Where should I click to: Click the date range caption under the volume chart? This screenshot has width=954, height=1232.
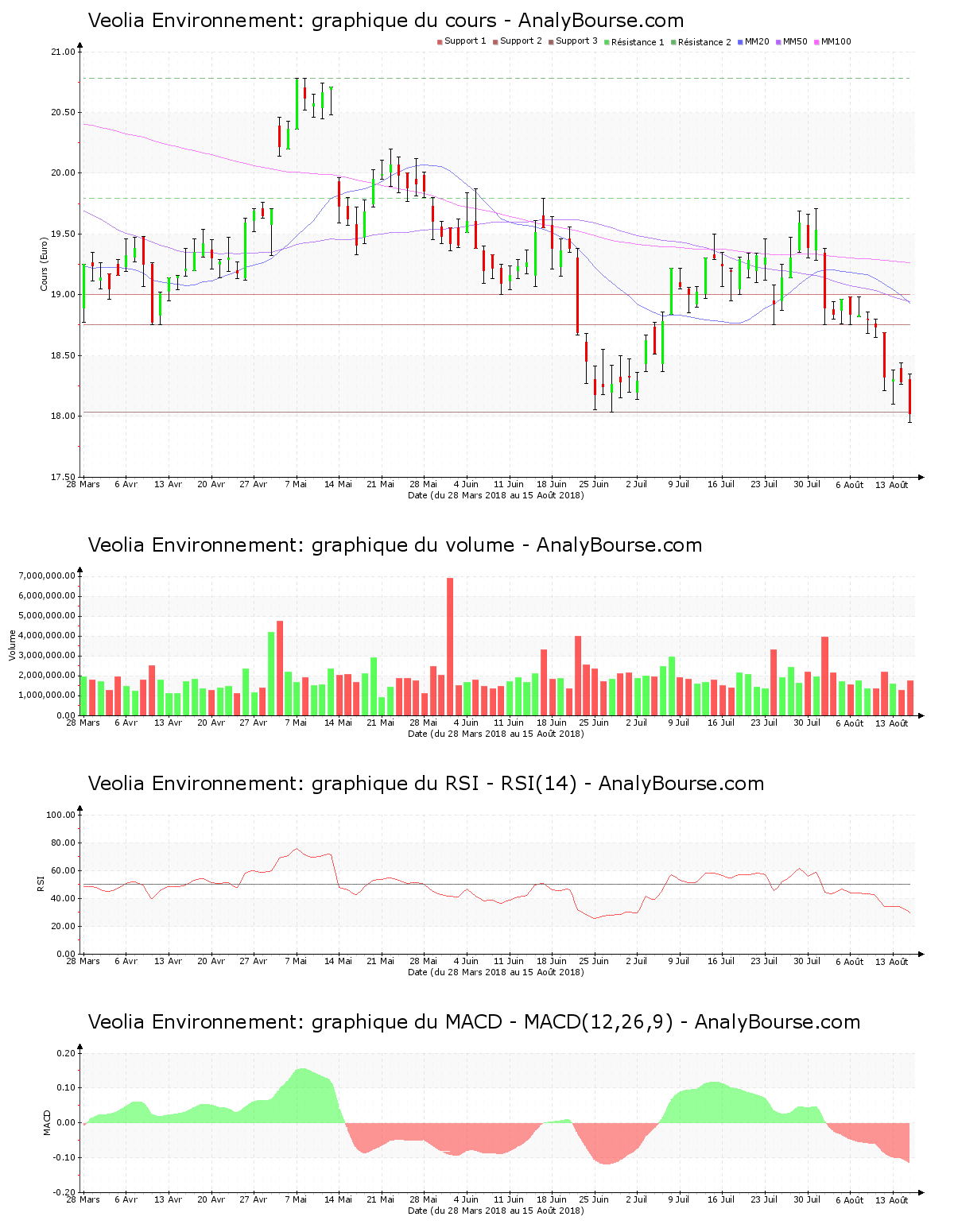pyautogui.click(x=496, y=734)
